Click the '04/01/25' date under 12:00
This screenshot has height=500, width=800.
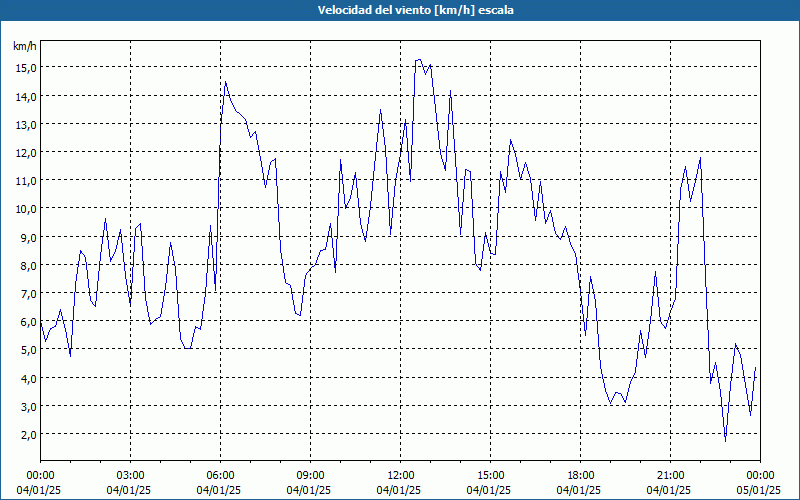coord(399,490)
